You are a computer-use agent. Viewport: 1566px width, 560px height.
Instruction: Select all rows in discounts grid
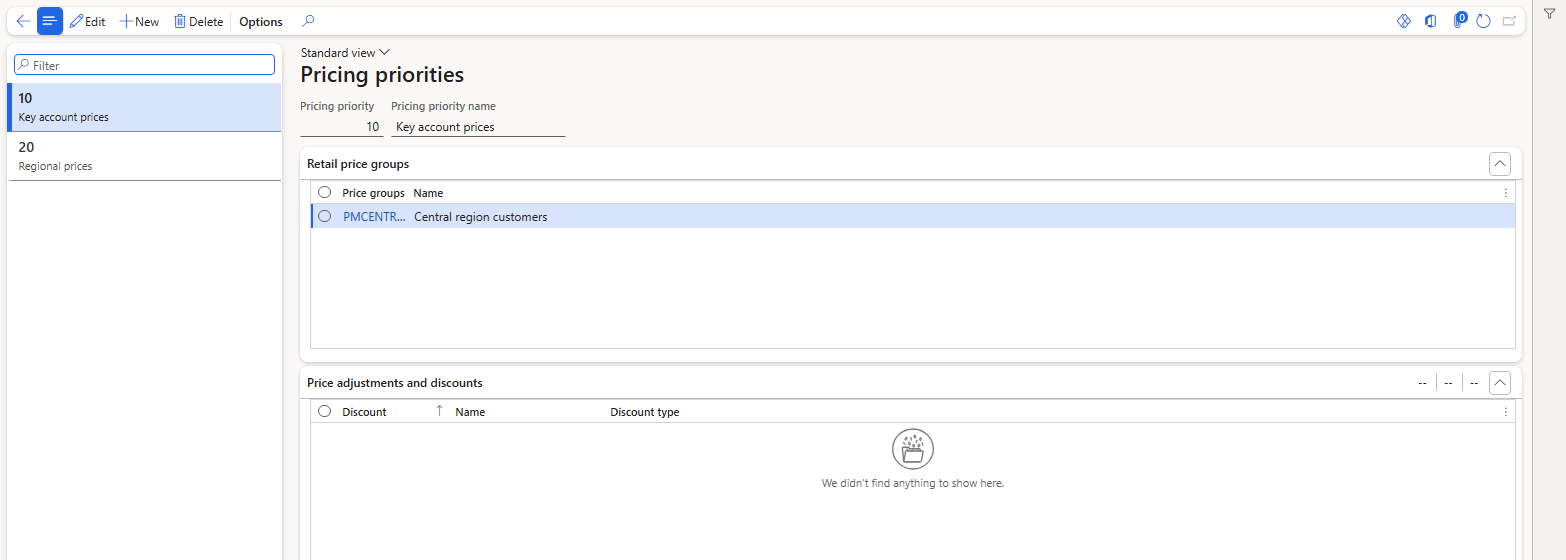click(x=324, y=411)
